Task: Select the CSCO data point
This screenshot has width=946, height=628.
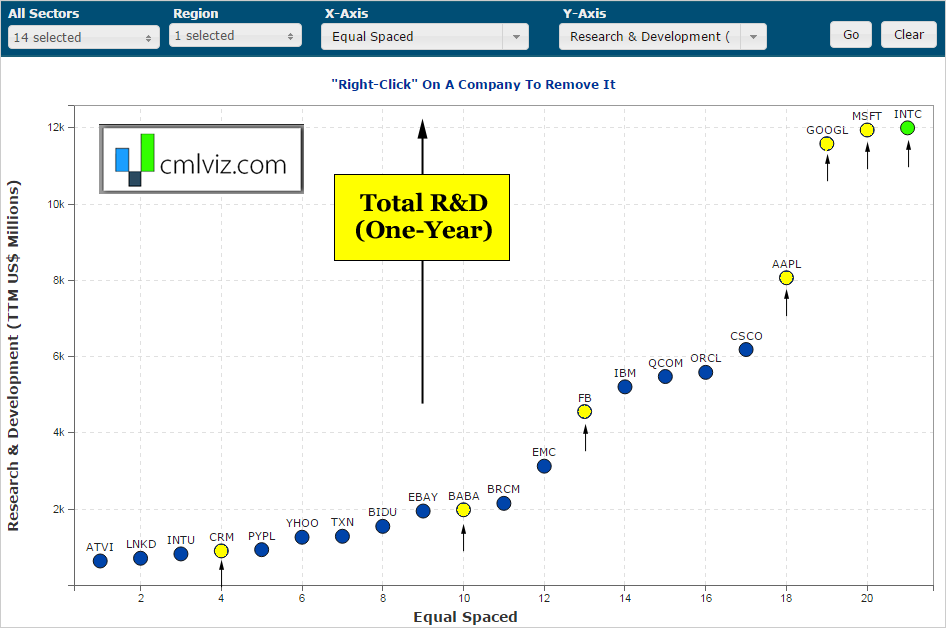Action: tap(746, 349)
